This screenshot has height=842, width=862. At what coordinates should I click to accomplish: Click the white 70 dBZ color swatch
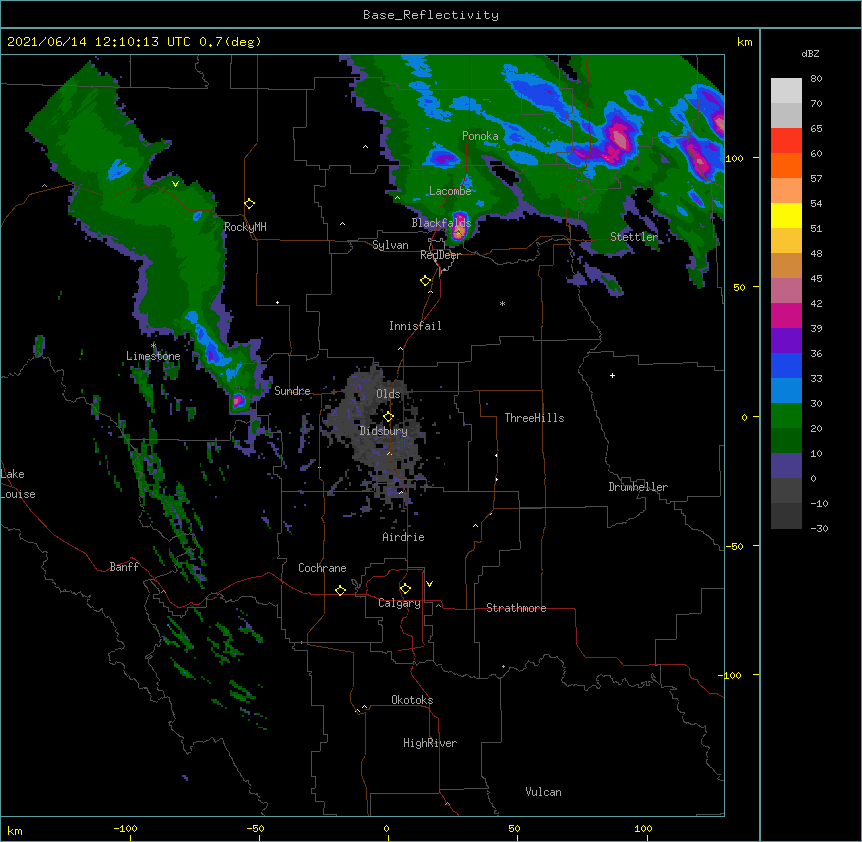[786, 91]
